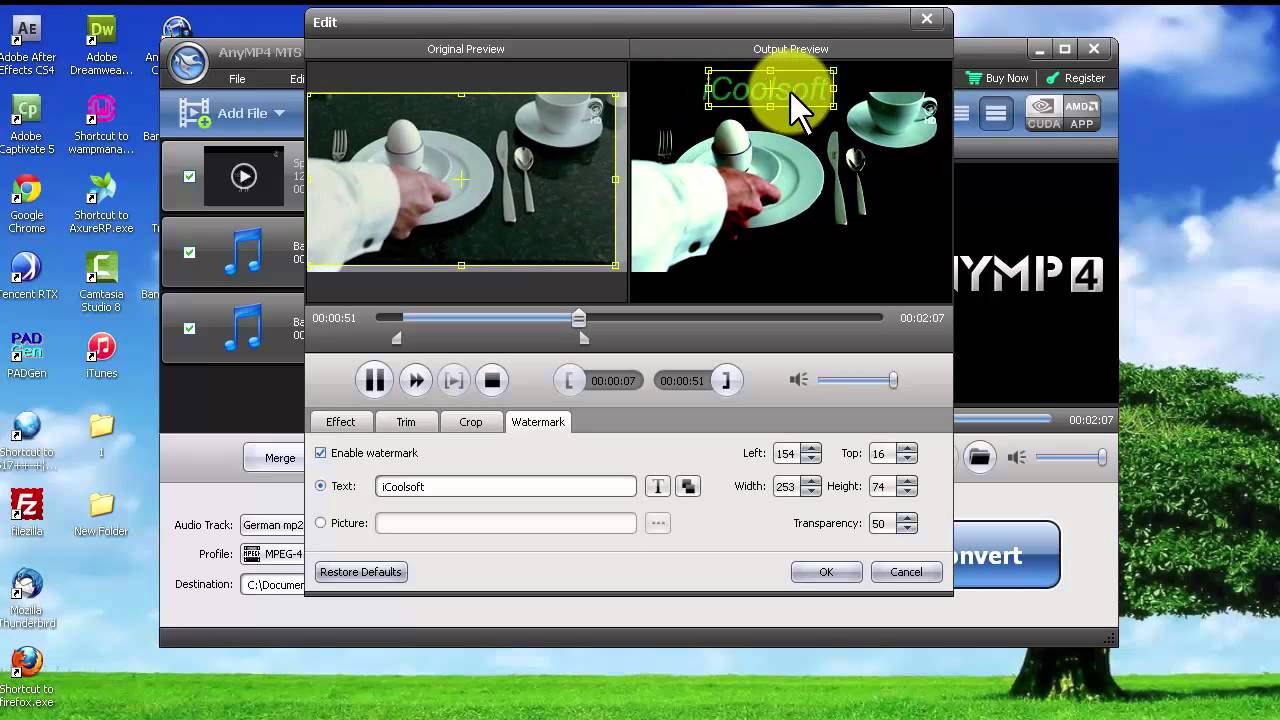Switch to the Effect tab
The height and width of the screenshot is (720, 1280).
pos(340,422)
